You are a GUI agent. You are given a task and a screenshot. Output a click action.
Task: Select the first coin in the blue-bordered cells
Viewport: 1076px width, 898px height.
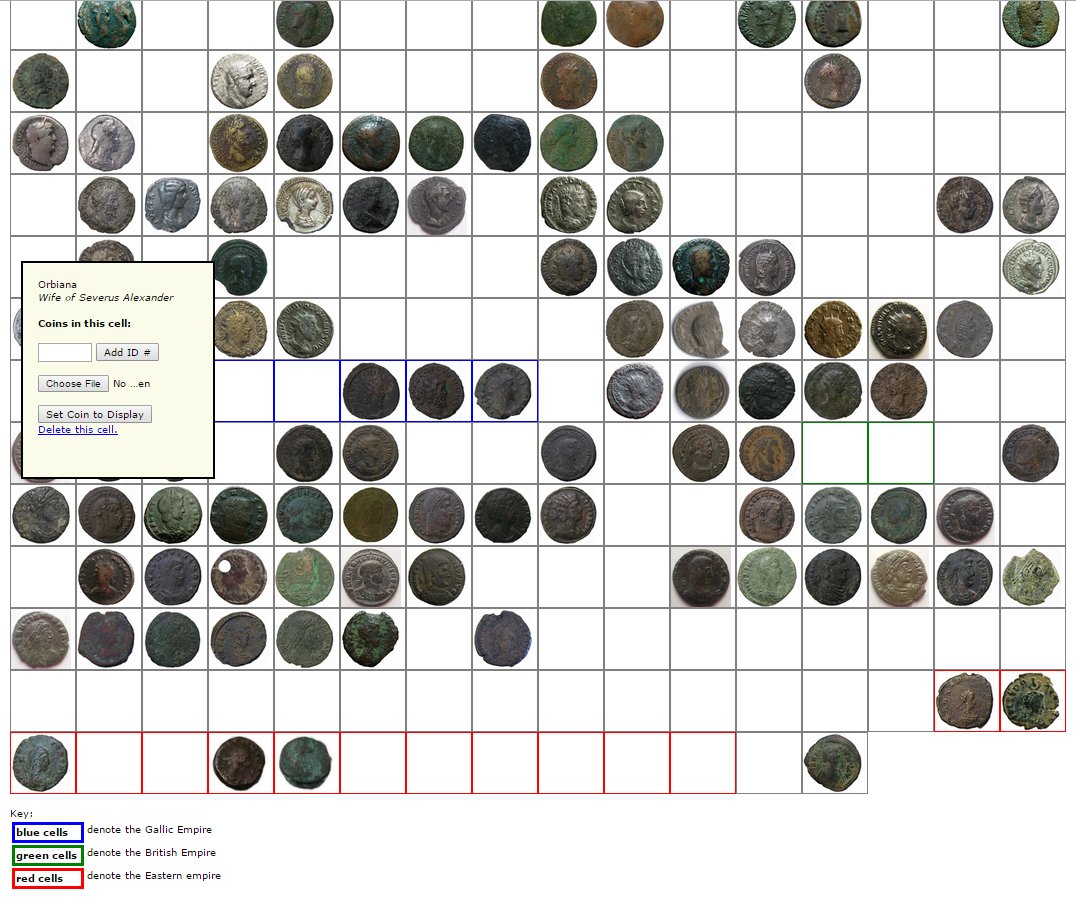371,391
